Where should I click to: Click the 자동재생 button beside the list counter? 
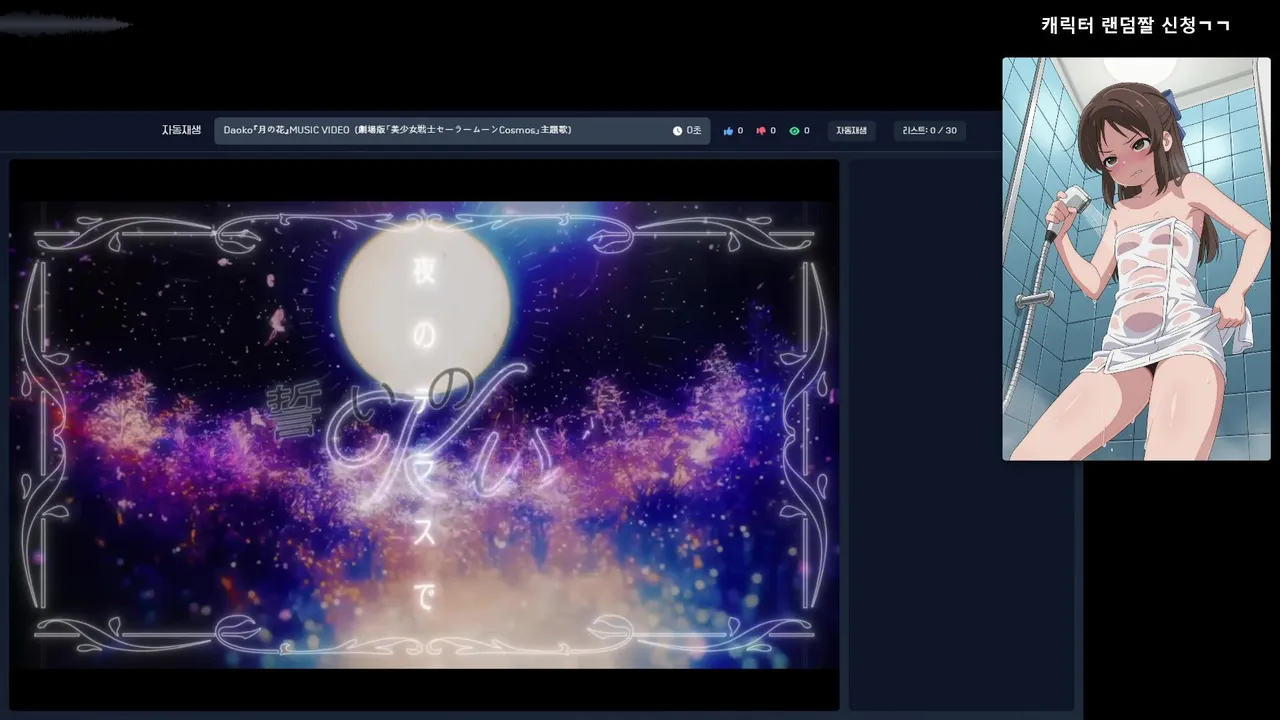[852, 131]
